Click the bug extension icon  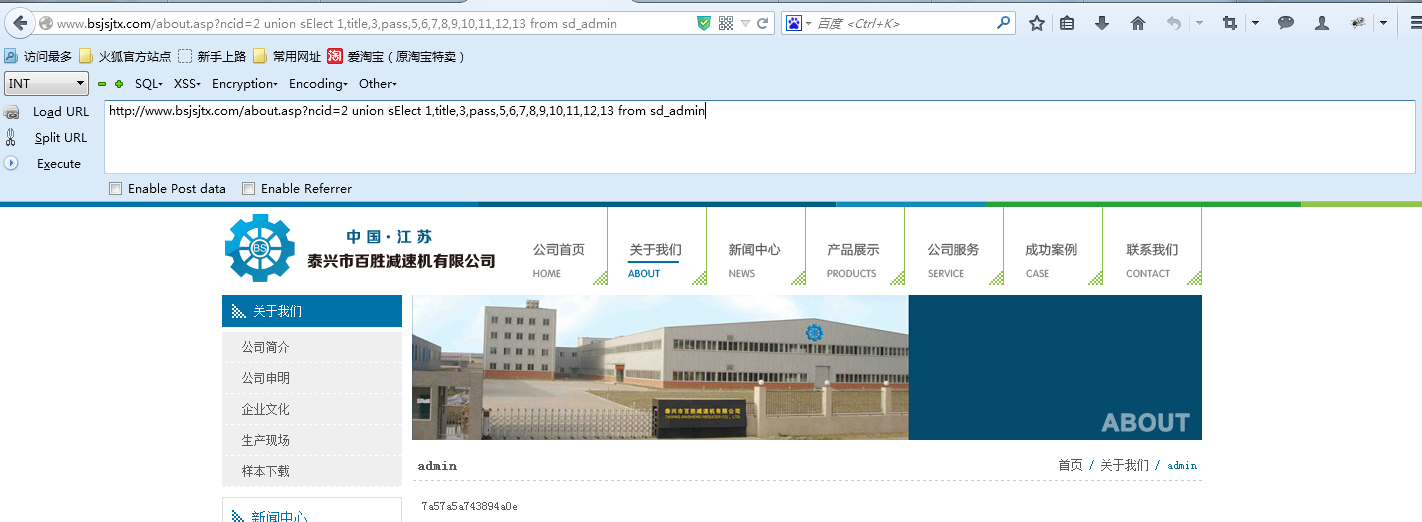tap(1358, 23)
